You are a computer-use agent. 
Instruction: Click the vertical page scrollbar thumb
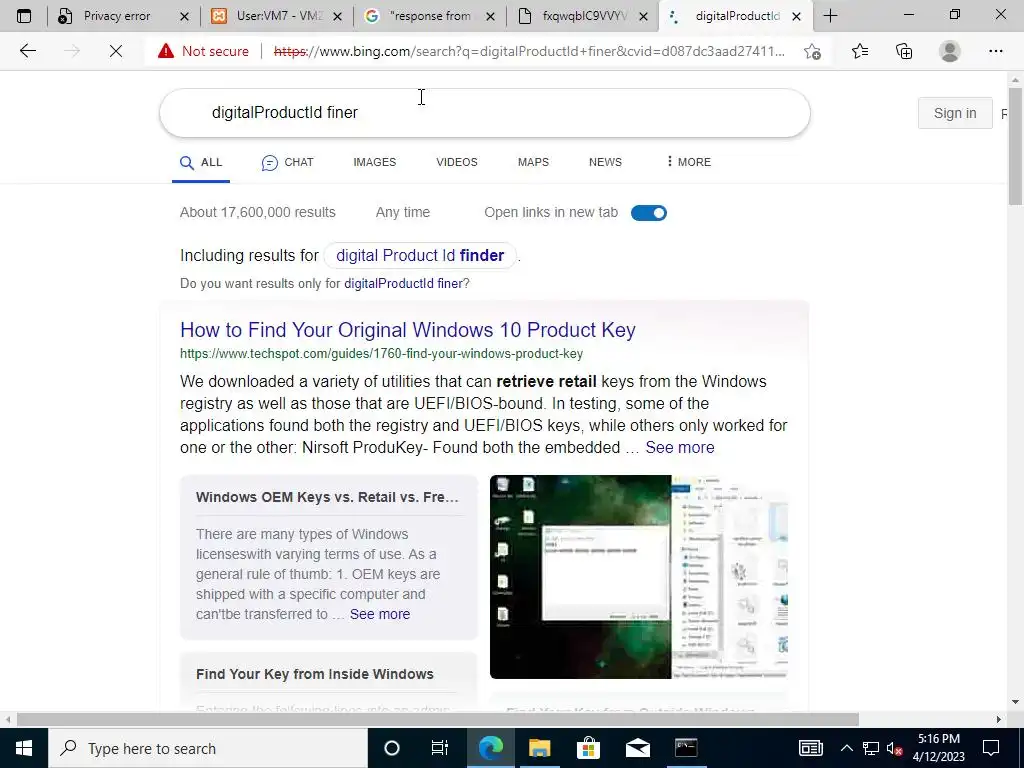(1015, 146)
